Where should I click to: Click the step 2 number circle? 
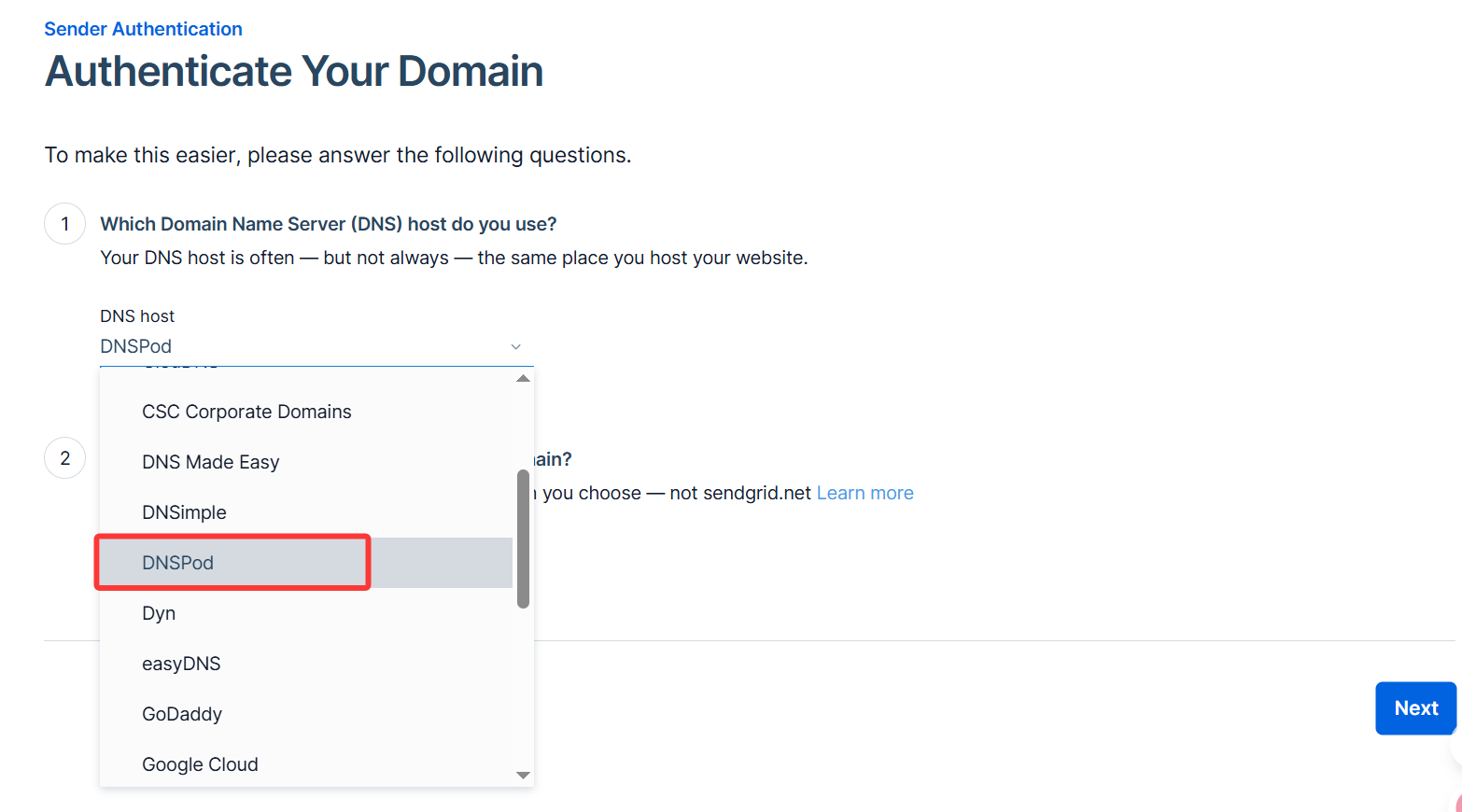65,458
